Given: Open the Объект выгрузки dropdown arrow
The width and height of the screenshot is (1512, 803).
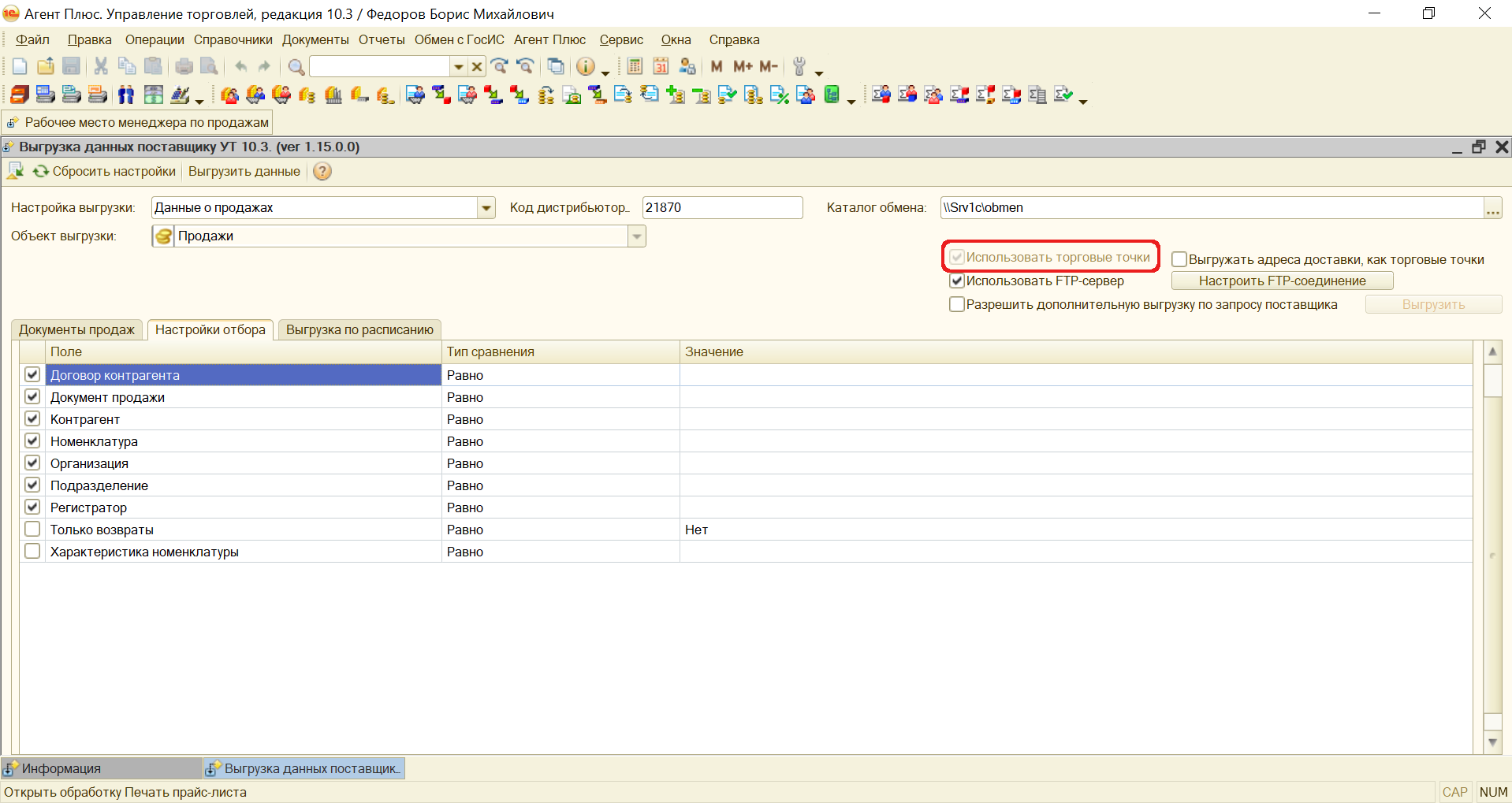Looking at the screenshot, I should click(637, 236).
